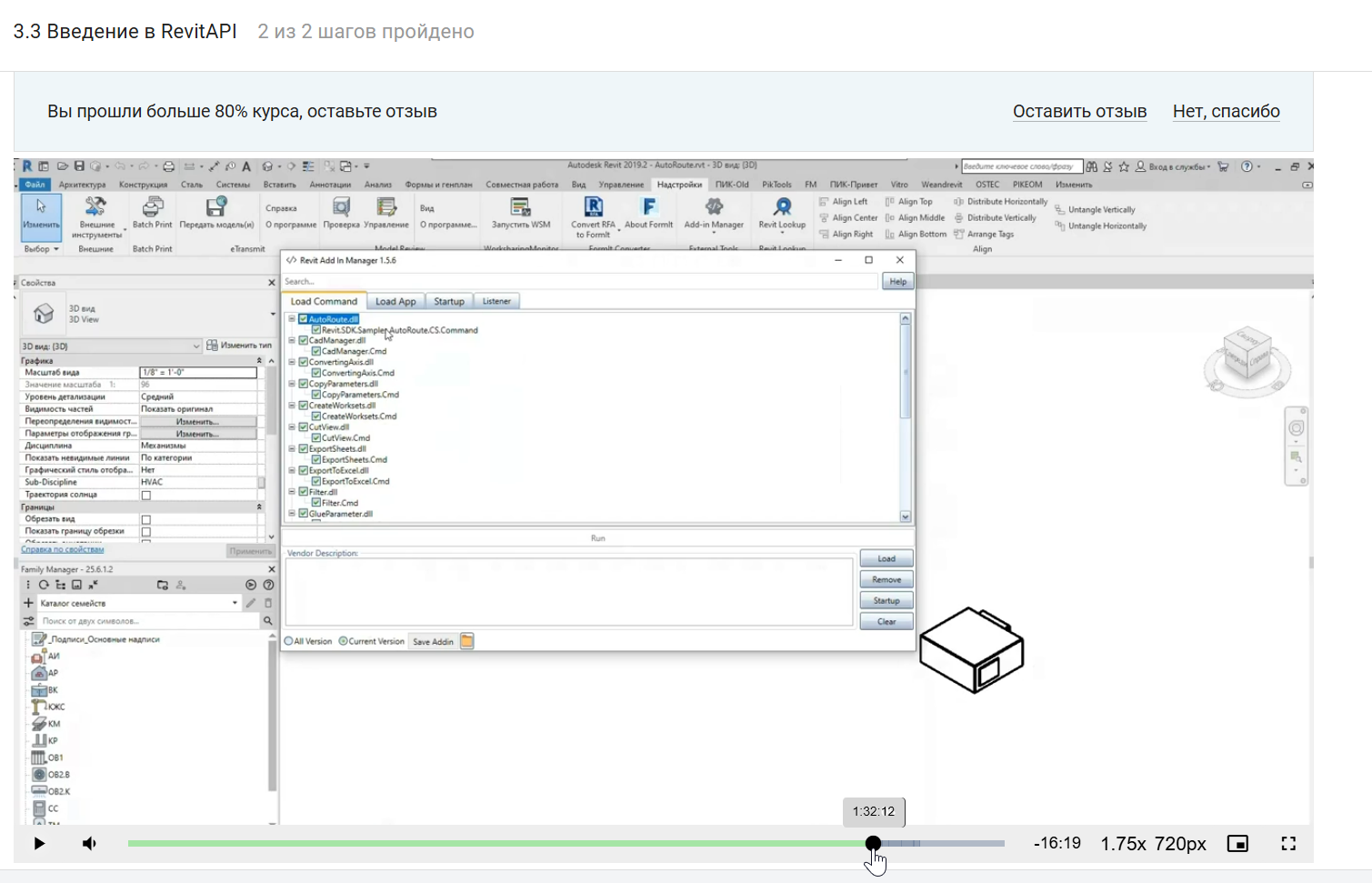Click the Arrange Tags tool
1372x883 pixels.
[983, 235]
